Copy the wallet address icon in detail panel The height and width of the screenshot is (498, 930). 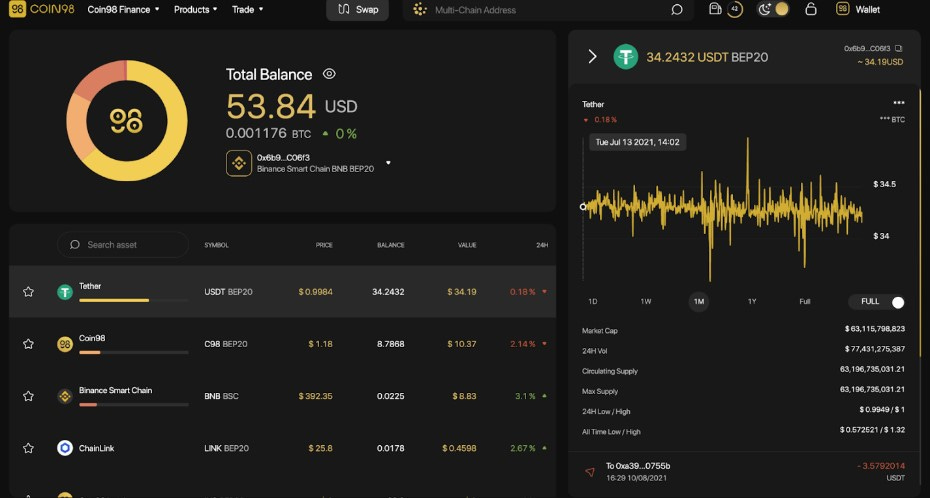point(899,48)
